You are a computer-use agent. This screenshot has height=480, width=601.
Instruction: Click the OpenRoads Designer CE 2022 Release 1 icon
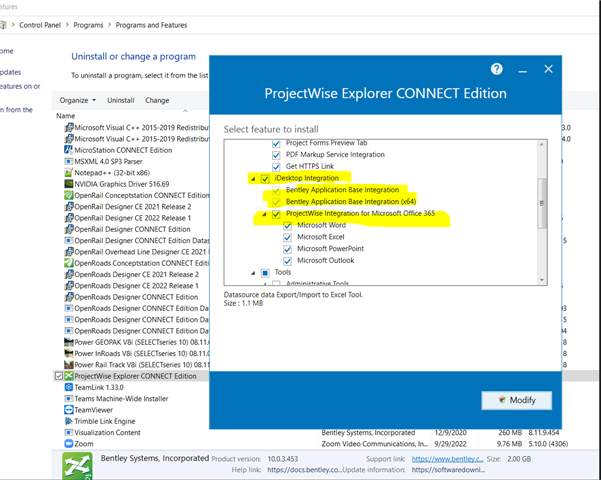coord(69,286)
